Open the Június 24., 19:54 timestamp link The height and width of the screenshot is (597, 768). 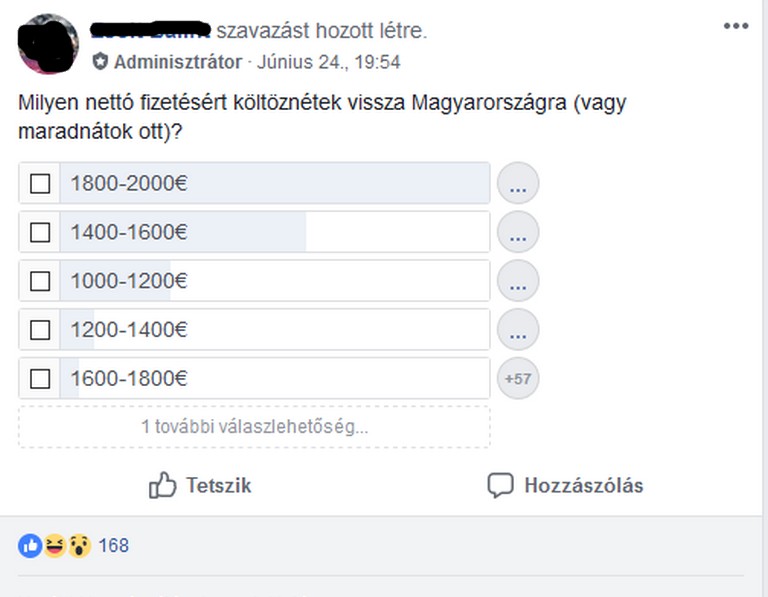click(x=329, y=62)
